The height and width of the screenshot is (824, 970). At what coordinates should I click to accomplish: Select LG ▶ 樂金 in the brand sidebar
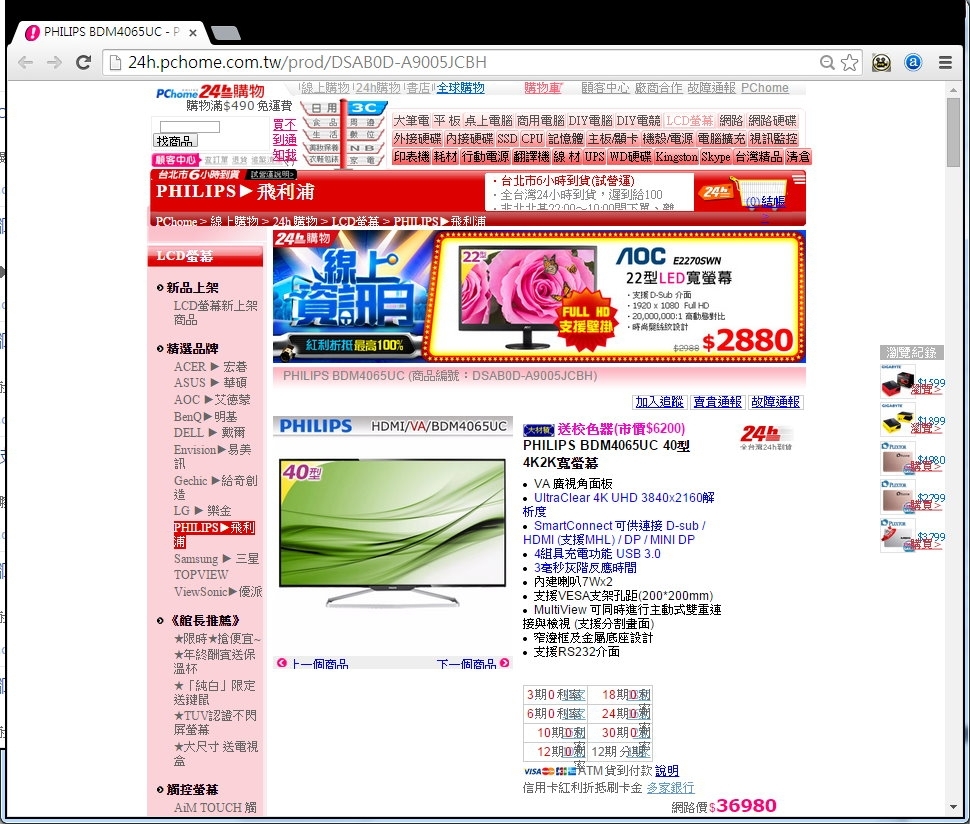[202, 510]
